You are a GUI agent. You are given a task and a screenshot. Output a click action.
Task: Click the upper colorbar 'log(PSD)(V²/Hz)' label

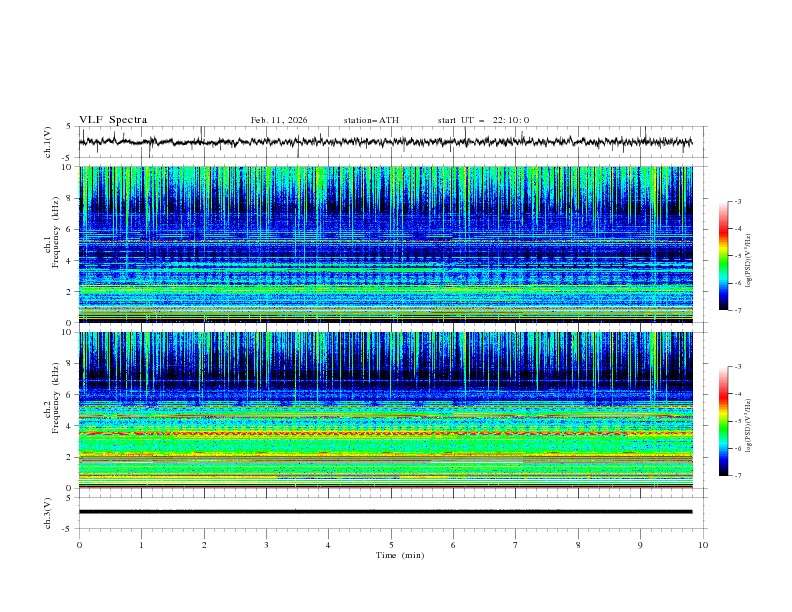(749, 260)
